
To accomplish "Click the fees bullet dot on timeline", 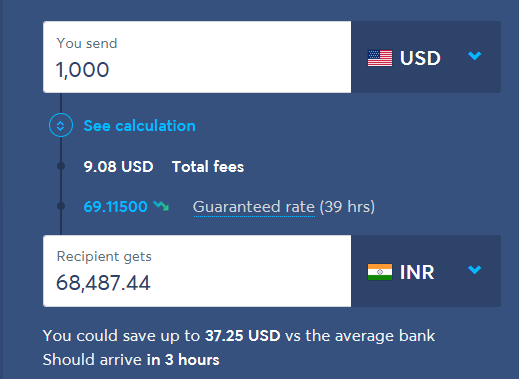I will [x=61, y=166].
